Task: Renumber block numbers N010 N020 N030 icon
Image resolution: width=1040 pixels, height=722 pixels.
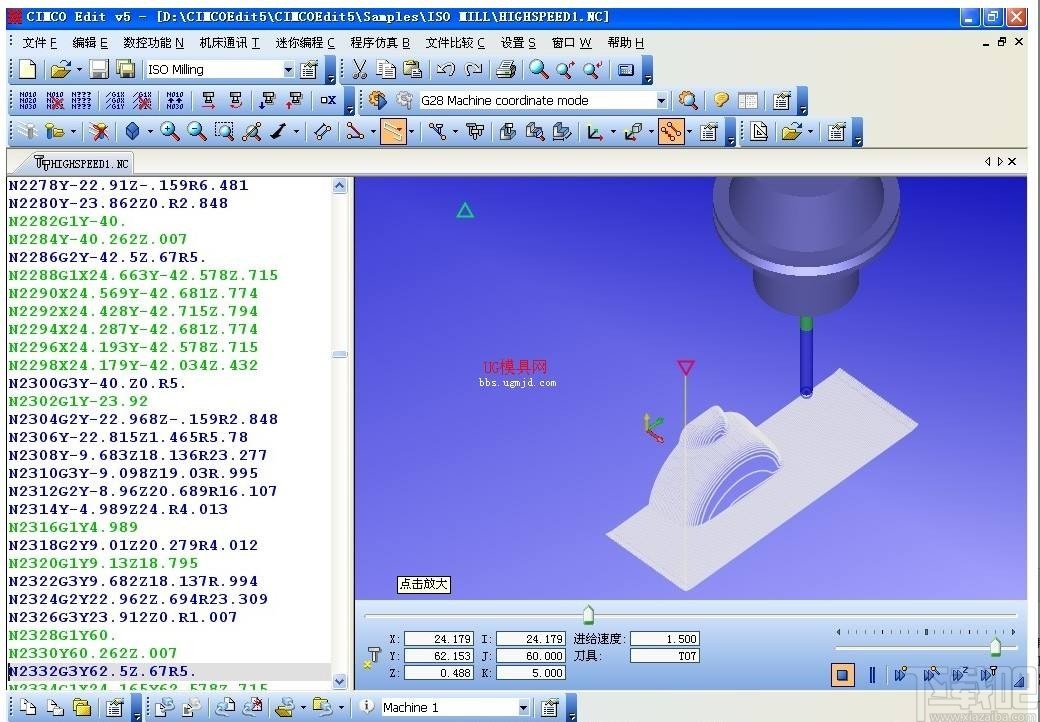Action: pos(28,100)
